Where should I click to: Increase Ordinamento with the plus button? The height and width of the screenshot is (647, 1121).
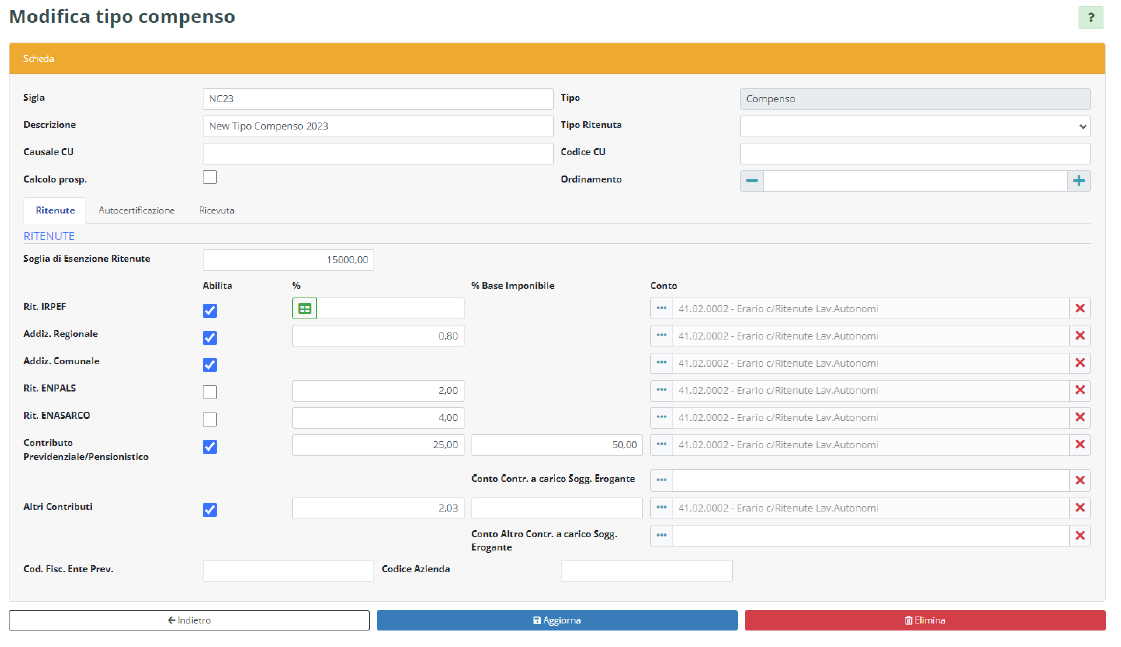click(x=1079, y=181)
